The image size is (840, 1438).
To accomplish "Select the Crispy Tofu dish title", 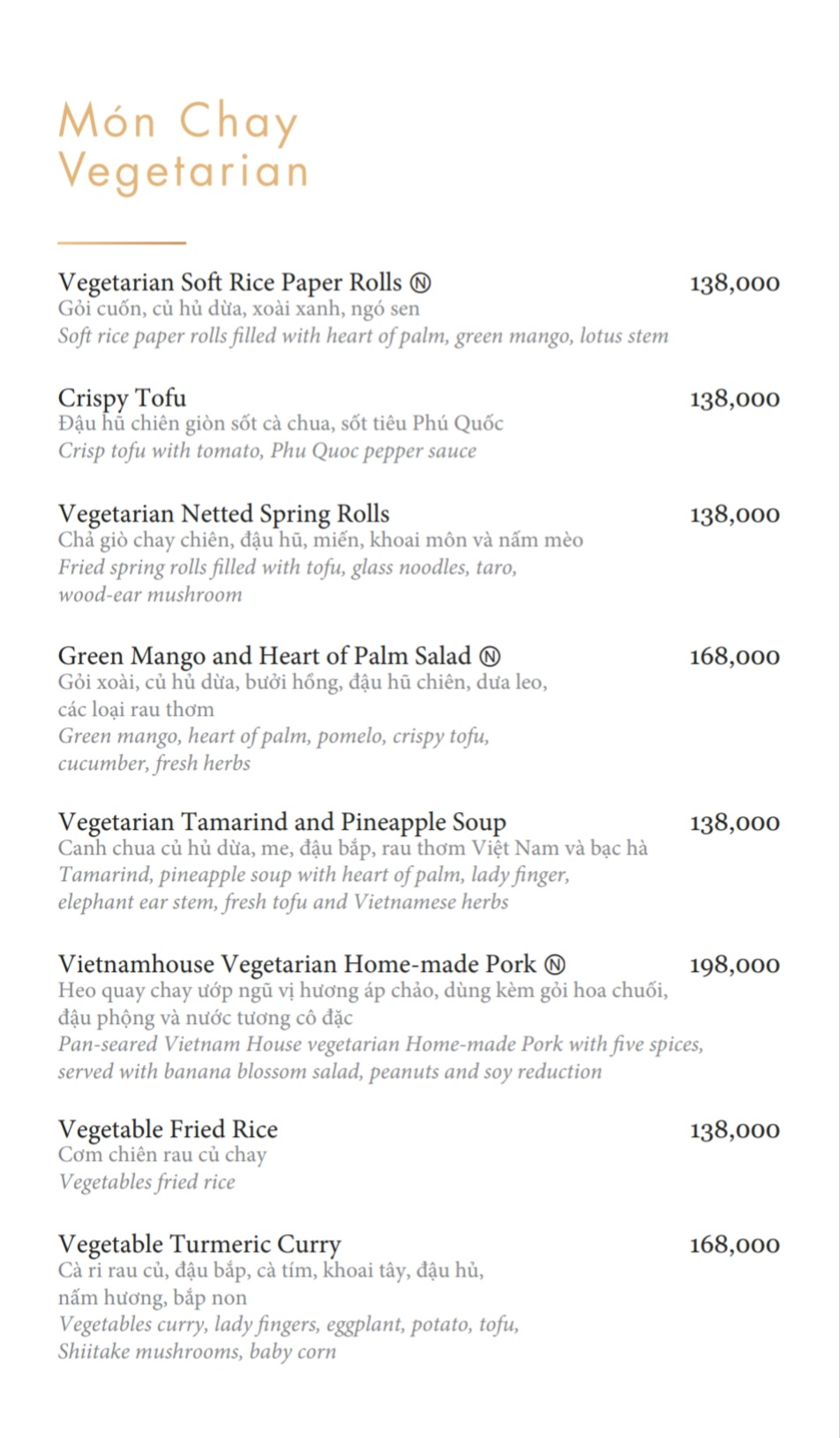I will (122, 398).
